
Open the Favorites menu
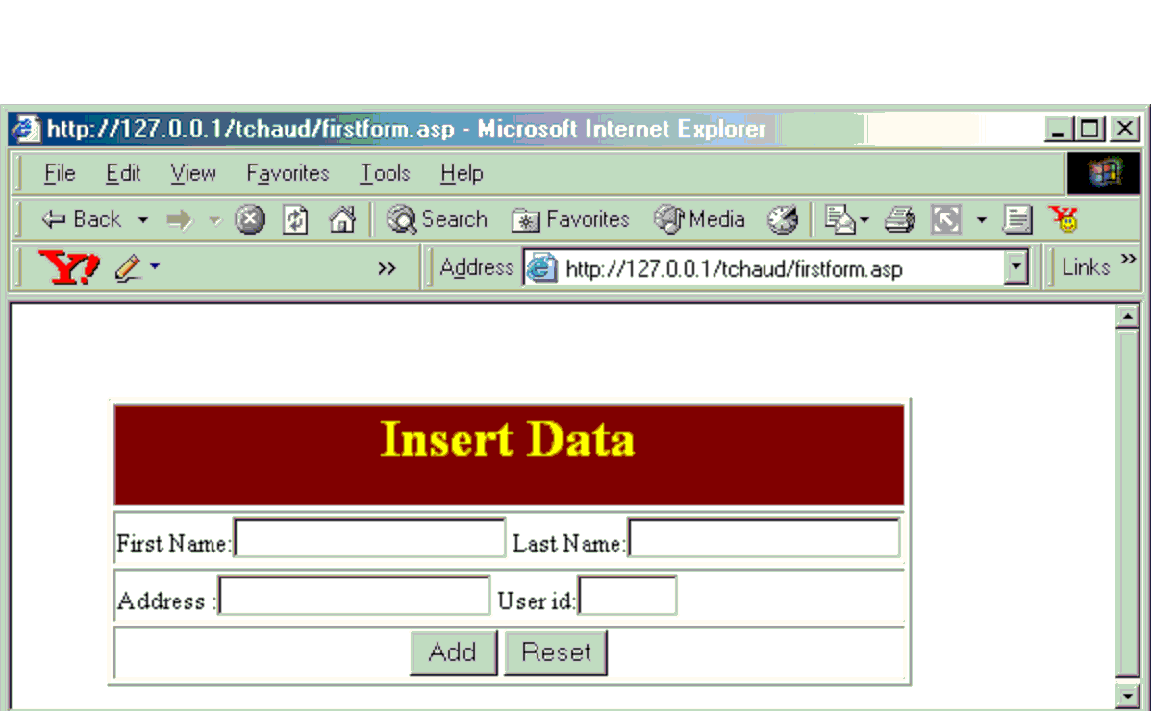point(288,173)
